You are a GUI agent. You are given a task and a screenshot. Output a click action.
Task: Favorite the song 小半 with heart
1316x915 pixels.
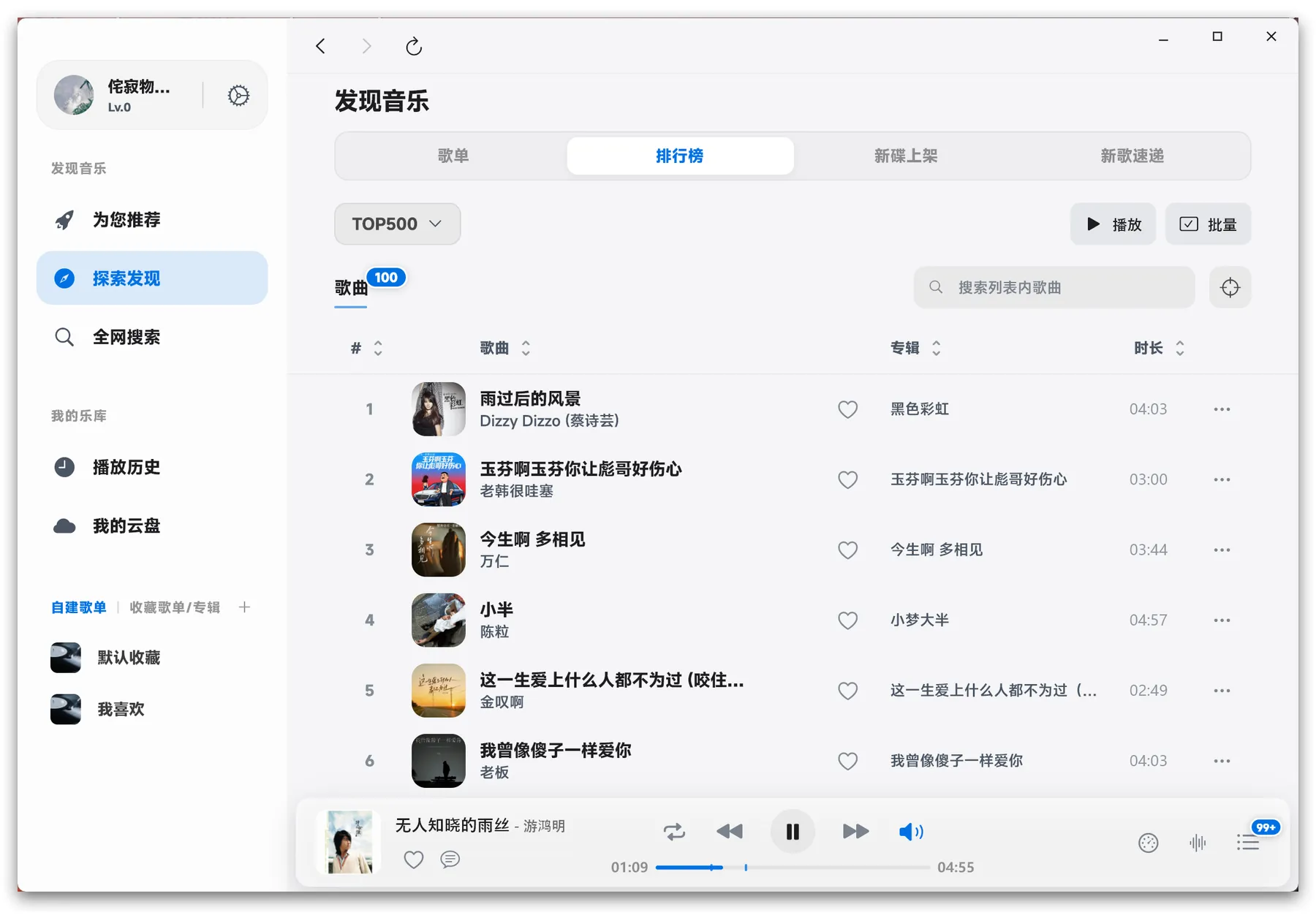click(847, 620)
